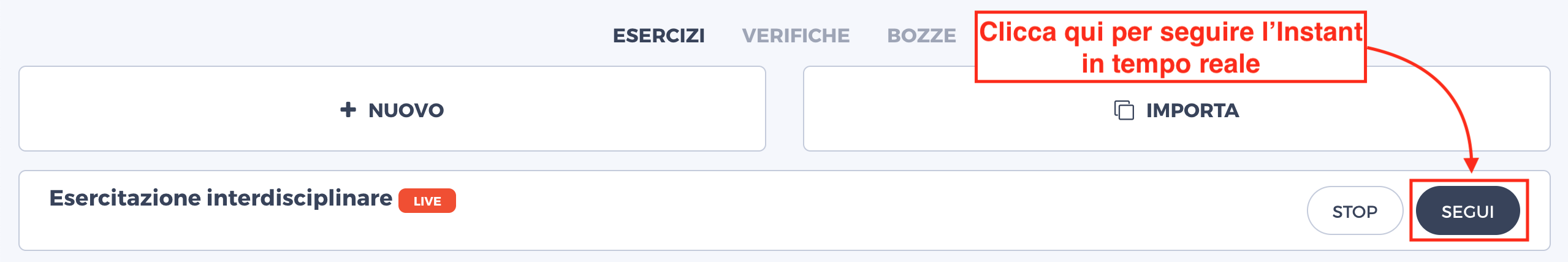Open the VERIFICHE tab
Viewport: 1568px width, 262px height.
tap(796, 36)
